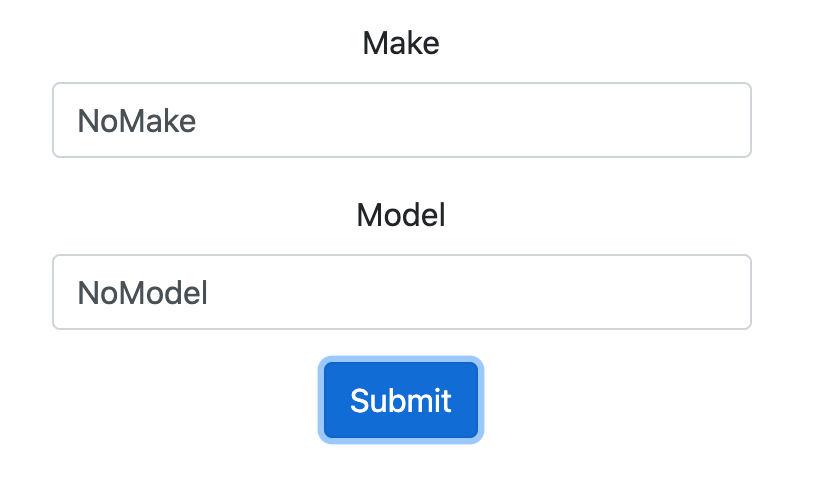This screenshot has height=492, width=828.
Task: Click the Make label text
Action: [401, 43]
